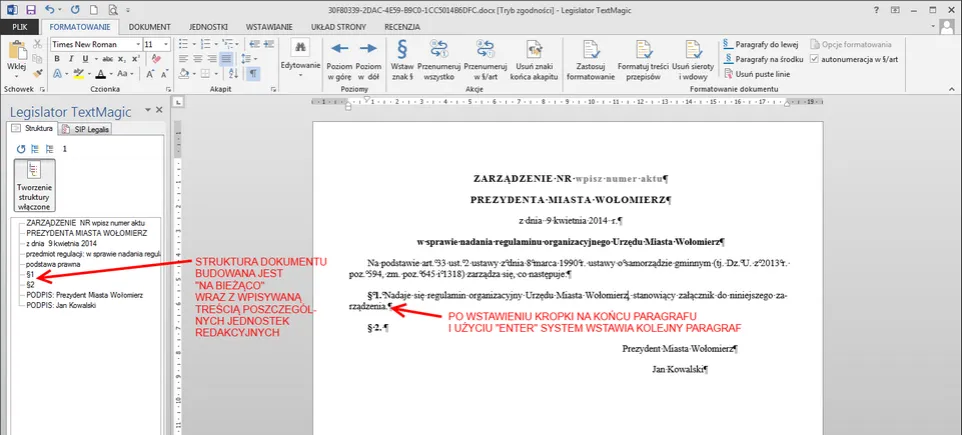Click the Word help question mark icon
962x435 pixels.
877,10
